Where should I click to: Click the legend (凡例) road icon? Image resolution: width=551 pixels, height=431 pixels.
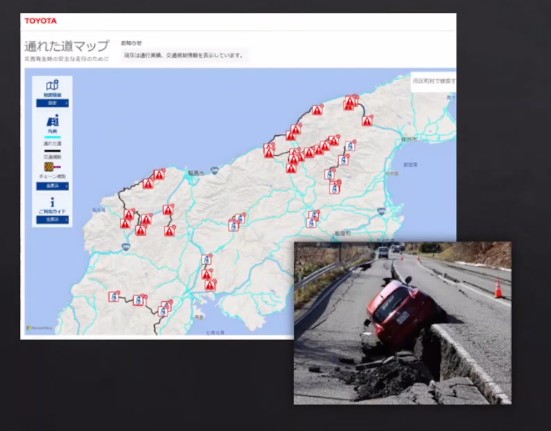click(x=52, y=120)
